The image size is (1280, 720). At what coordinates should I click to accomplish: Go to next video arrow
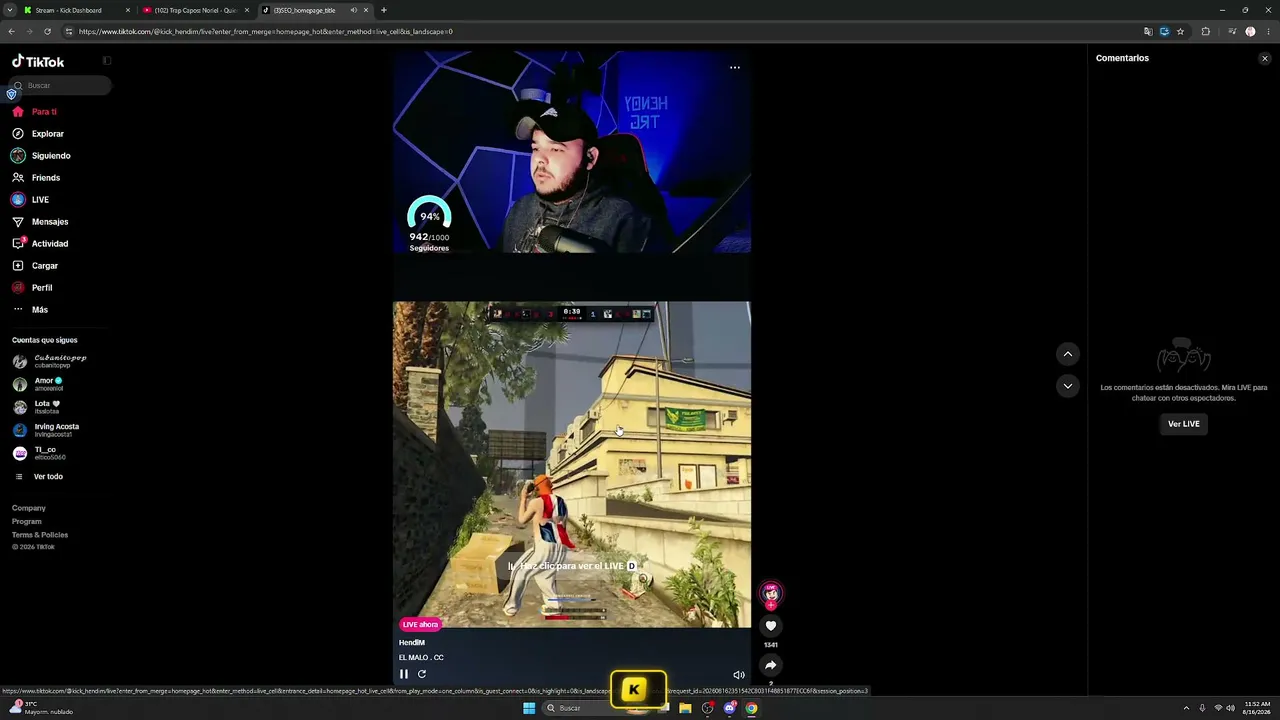[x=1068, y=386]
